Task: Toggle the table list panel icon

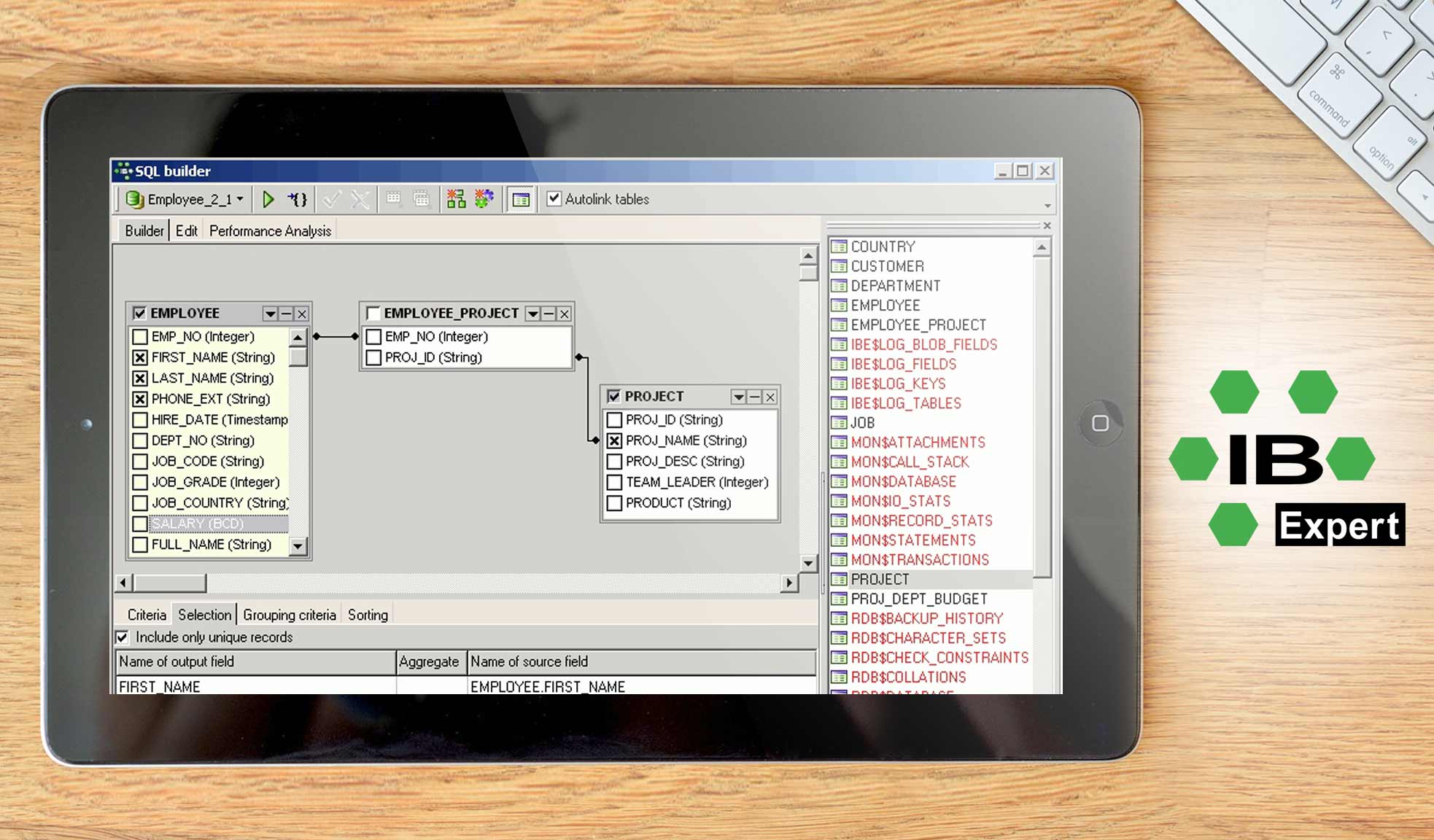Action: coord(521,200)
